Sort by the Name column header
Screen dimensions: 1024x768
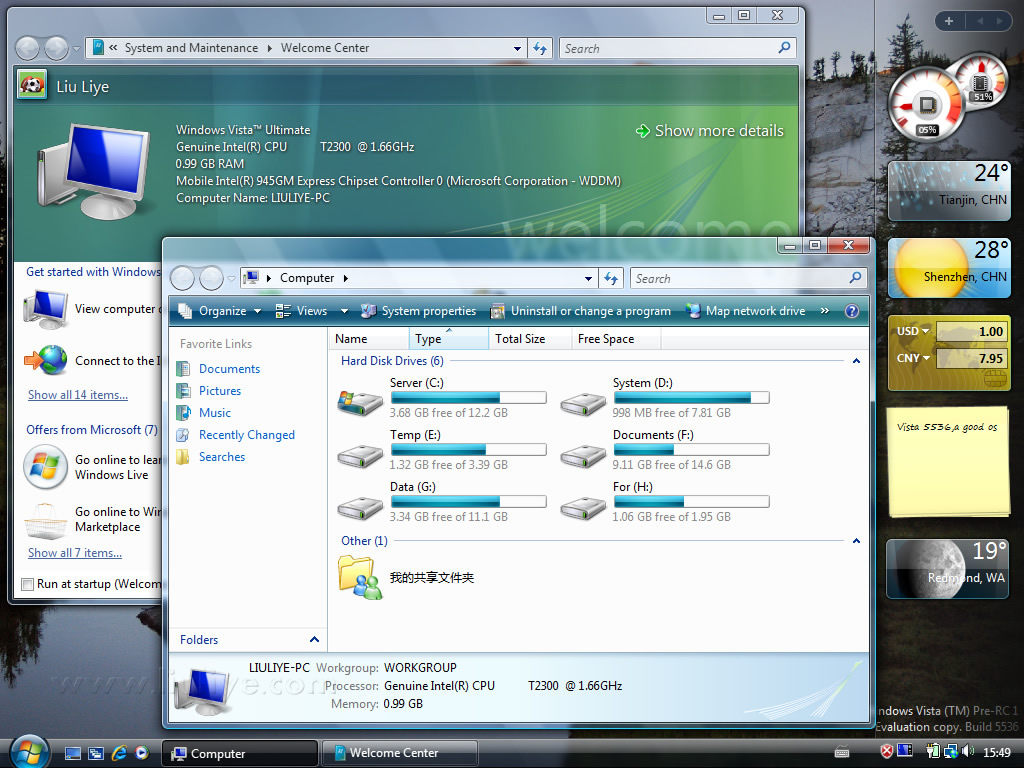[x=368, y=339]
